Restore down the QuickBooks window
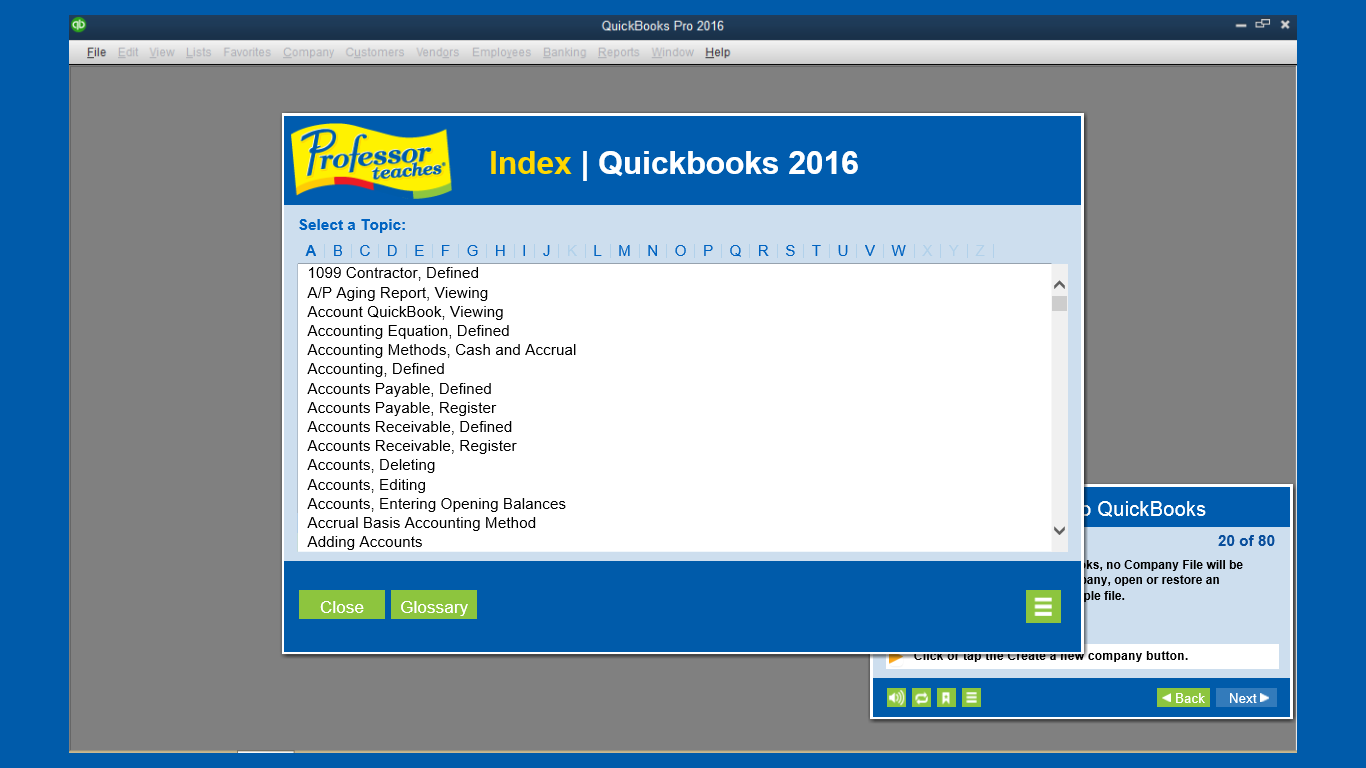Screen dimensions: 1366x768 pyautogui.click(x=1263, y=25)
